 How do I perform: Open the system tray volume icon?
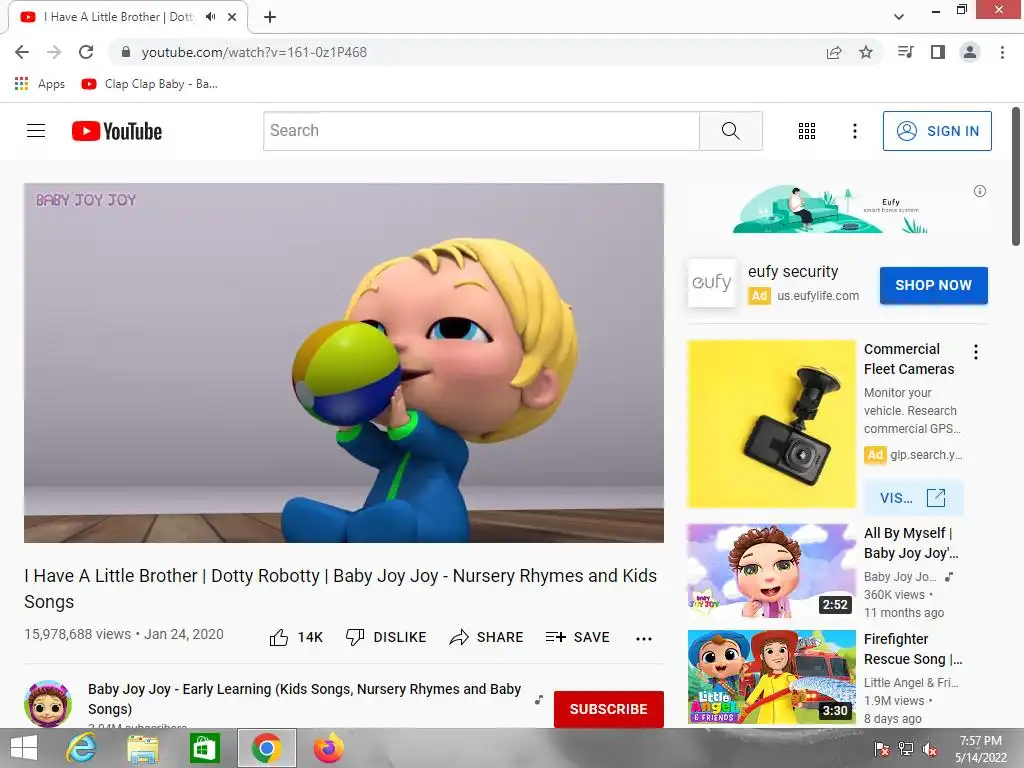(930, 749)
